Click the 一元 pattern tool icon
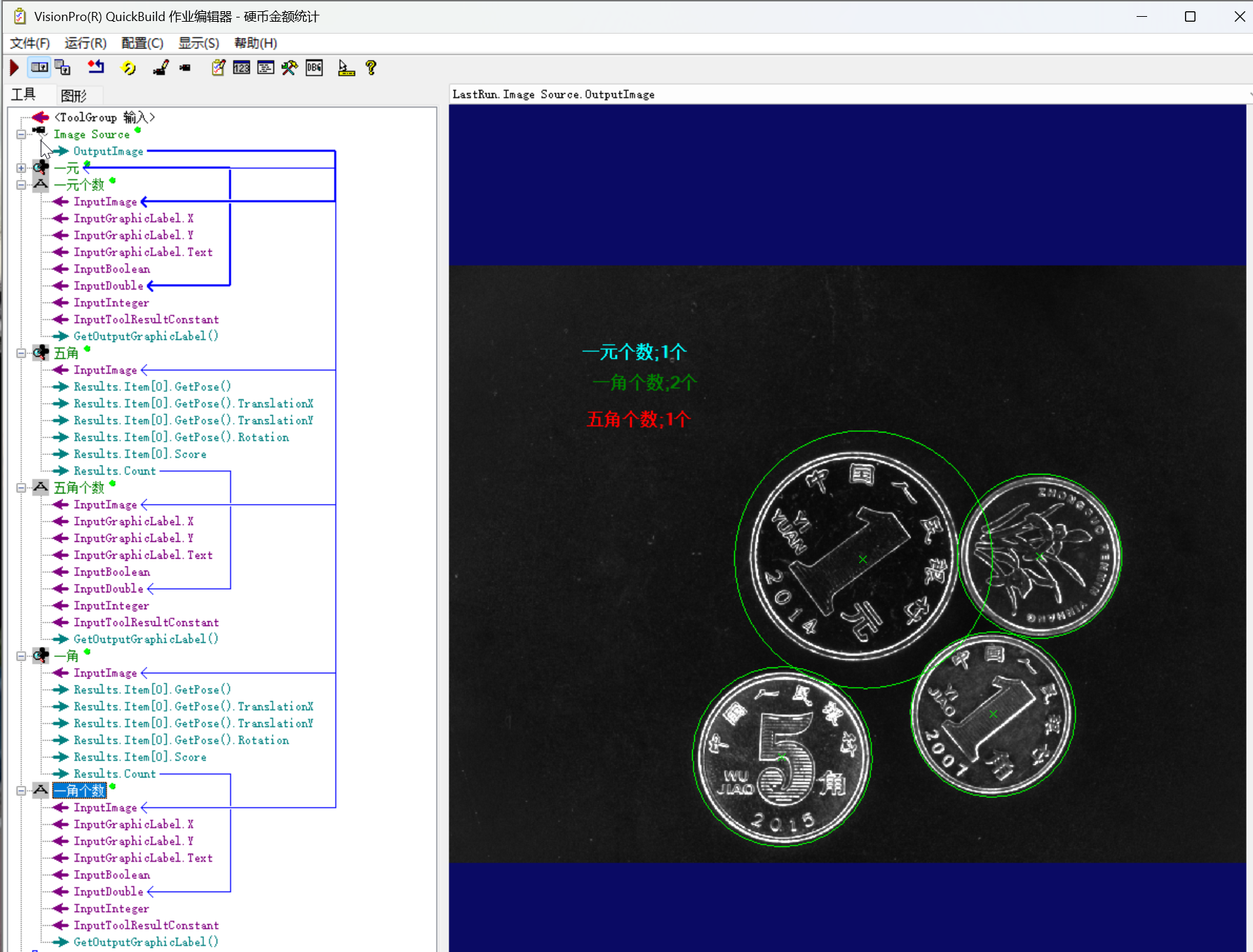This screenshot has height=952, width=1253. (41, 168)
